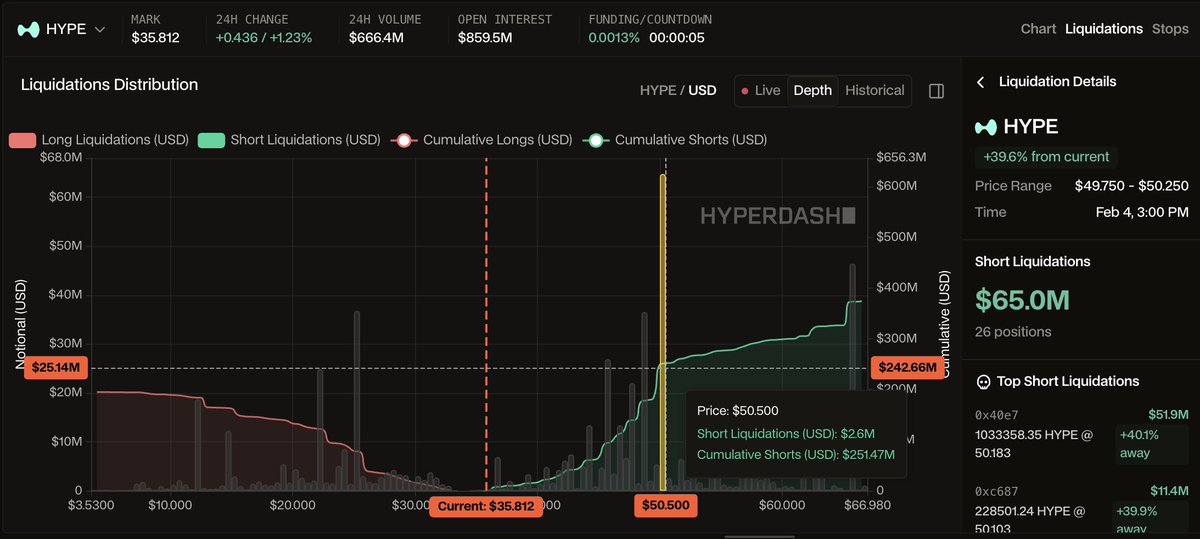Click the $65.0M short liquidations total
1200x539 pixels.
tap(1023, 300)
